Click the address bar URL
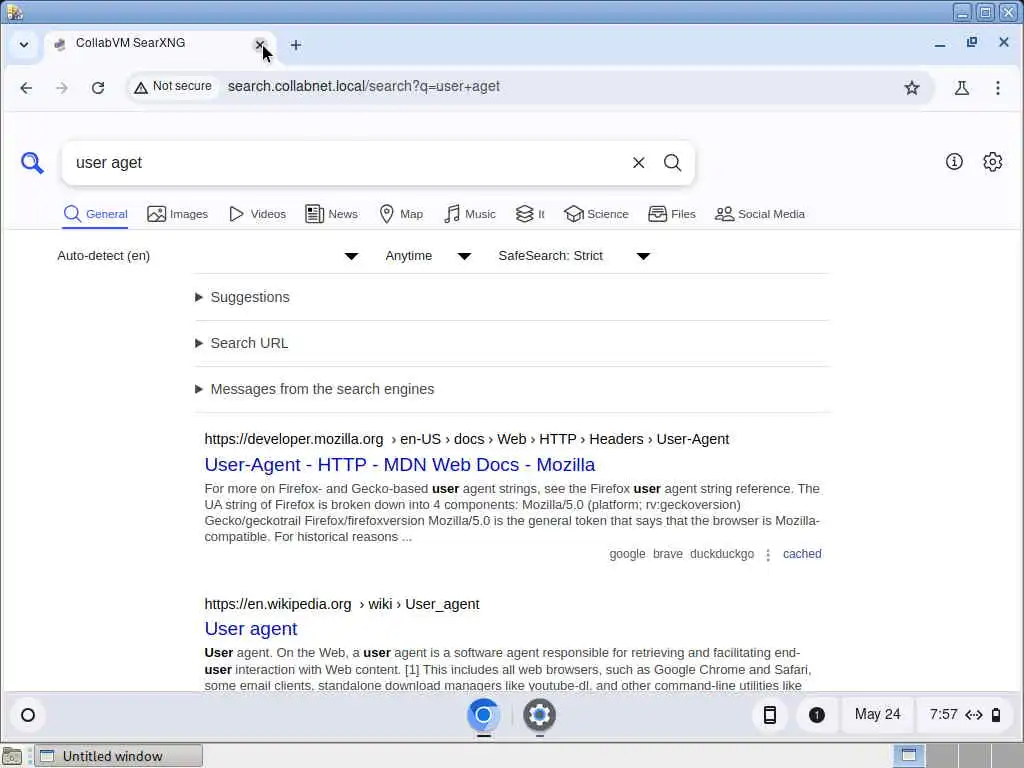Image resolution: width=1024 pixels, height=768 pixels. tap(364, 86)
